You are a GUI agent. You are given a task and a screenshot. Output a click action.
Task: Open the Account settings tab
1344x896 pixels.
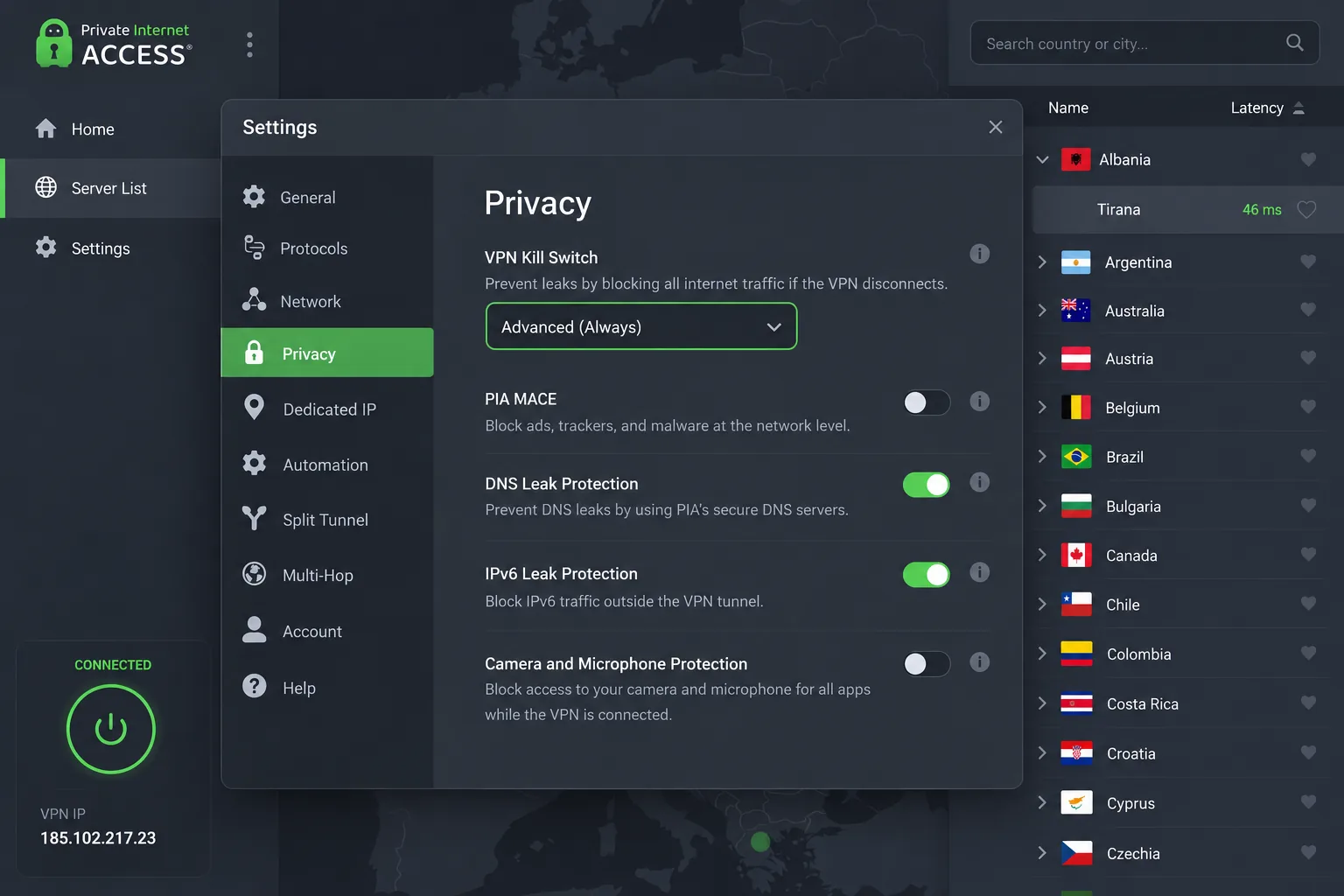coord(327,631)
